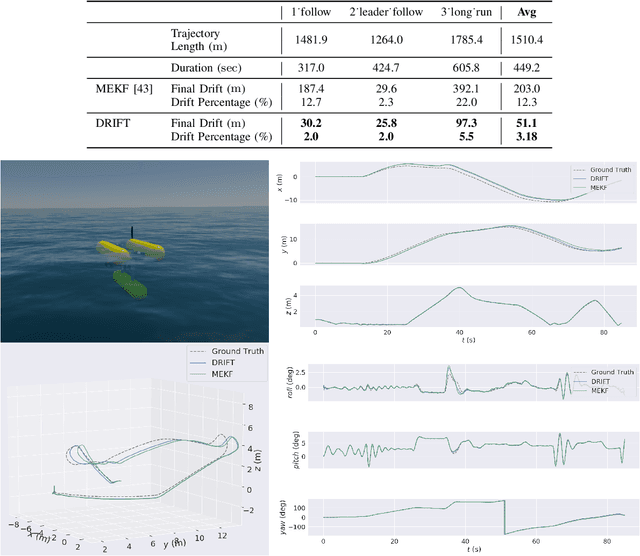Click duration value 605.8

(x=466, y=68)
